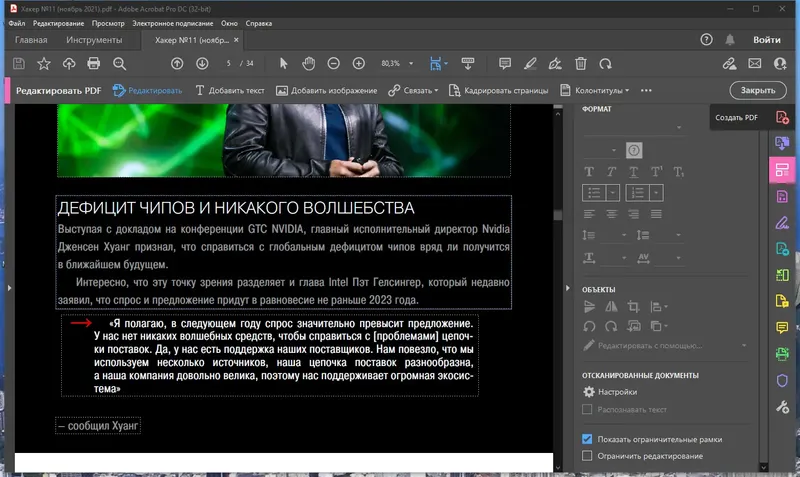Click Добавить текст button
Screen dimensions: 800x477
tap(229, 90)
